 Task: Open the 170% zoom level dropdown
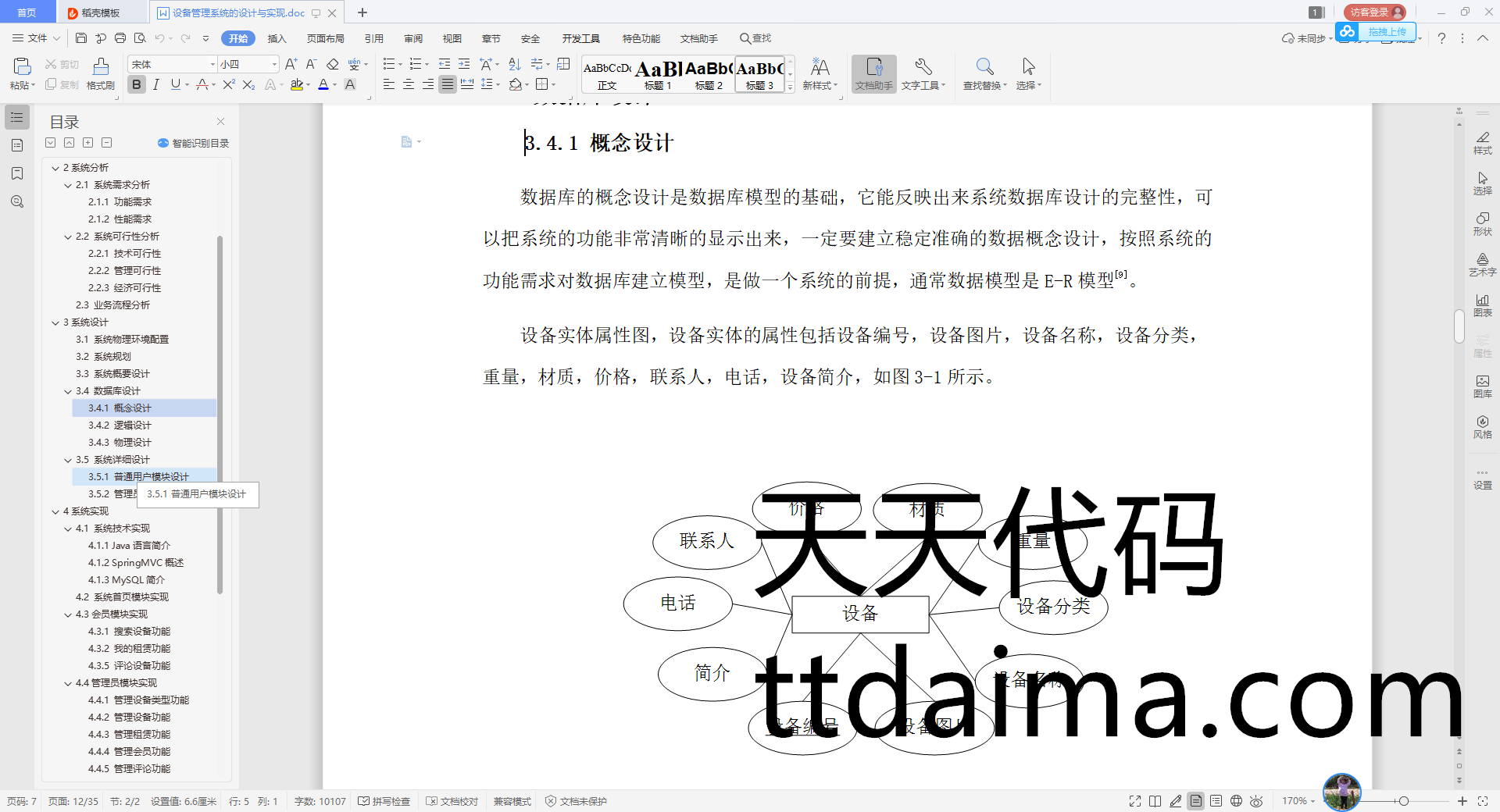tap(1298, 801)
